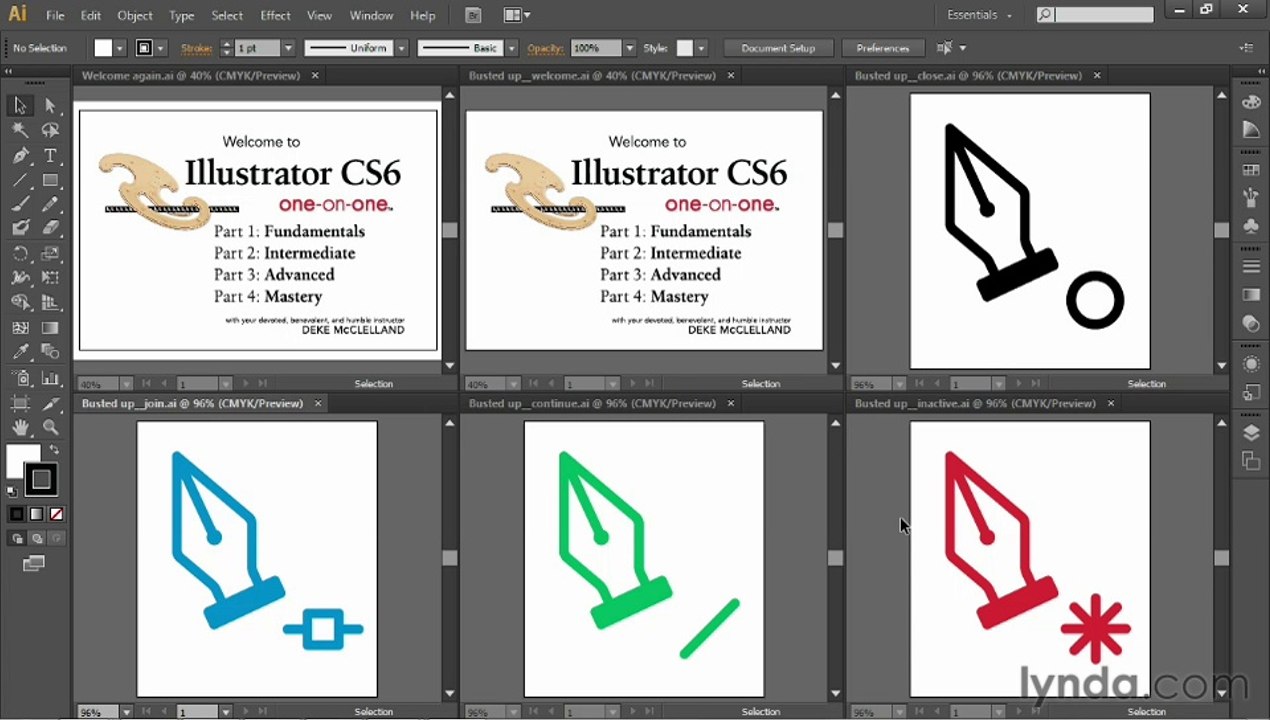Open the Object menu
This screenshot has width=1270, height=720.
135,15
